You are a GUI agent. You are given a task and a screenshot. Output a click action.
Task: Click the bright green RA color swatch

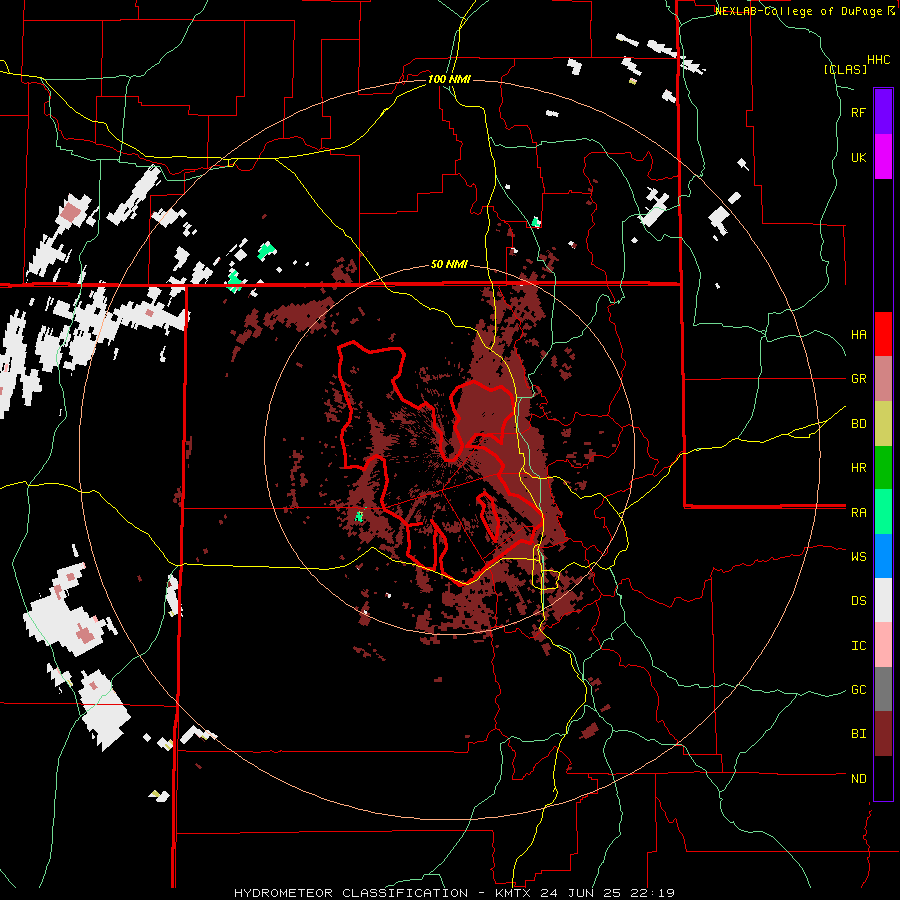(883, 512)
